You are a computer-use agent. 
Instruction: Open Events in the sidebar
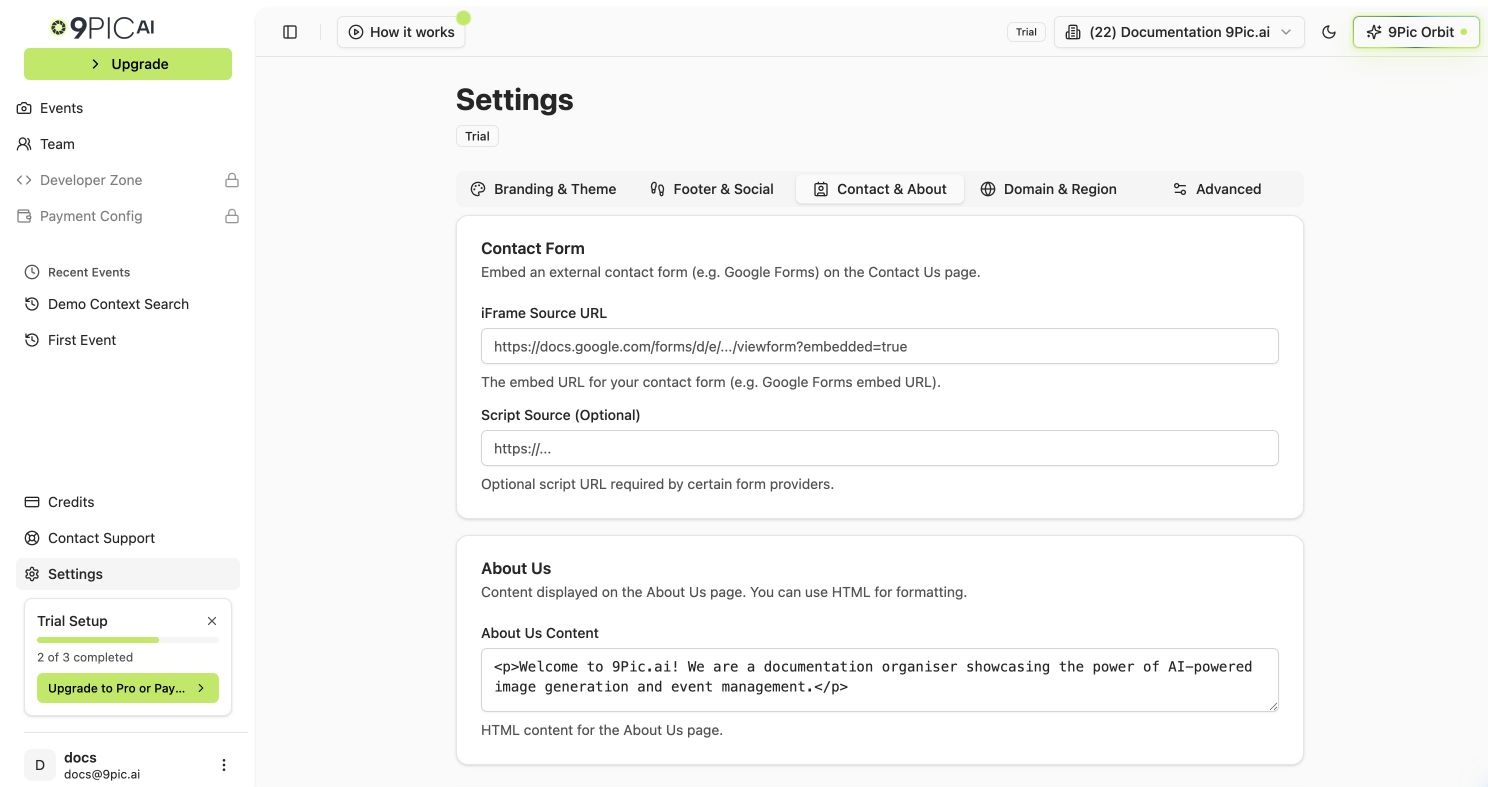[128, 108]
